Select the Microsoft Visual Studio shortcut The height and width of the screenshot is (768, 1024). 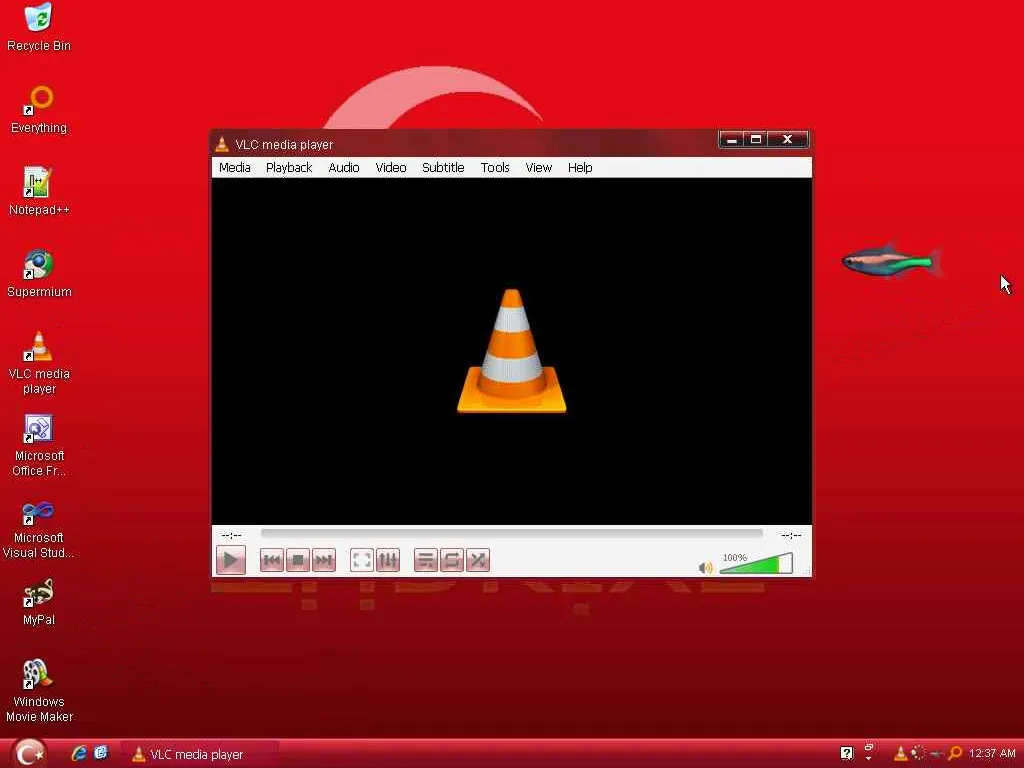(39, 528)
